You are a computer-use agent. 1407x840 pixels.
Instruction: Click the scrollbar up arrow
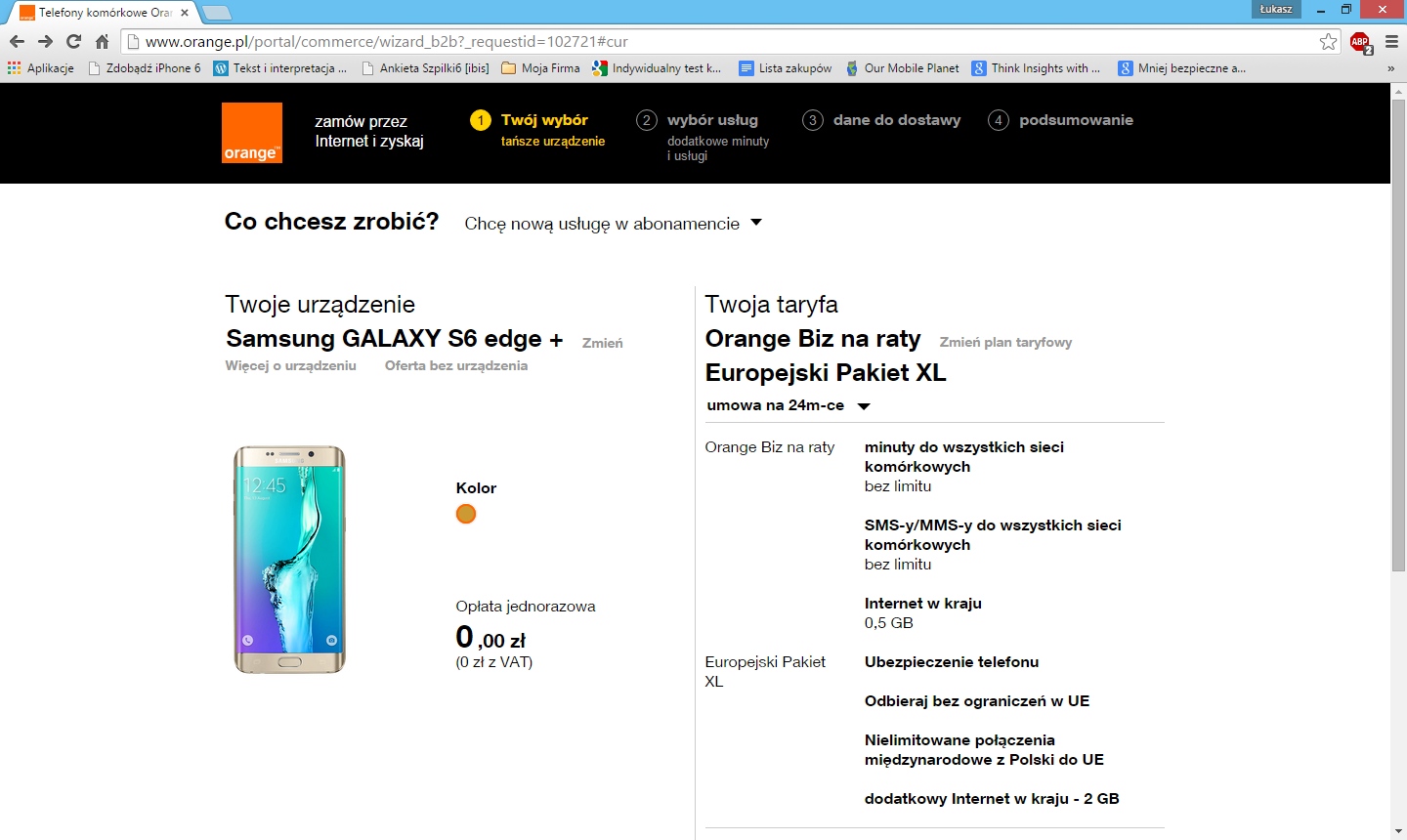pos(1398,91)
